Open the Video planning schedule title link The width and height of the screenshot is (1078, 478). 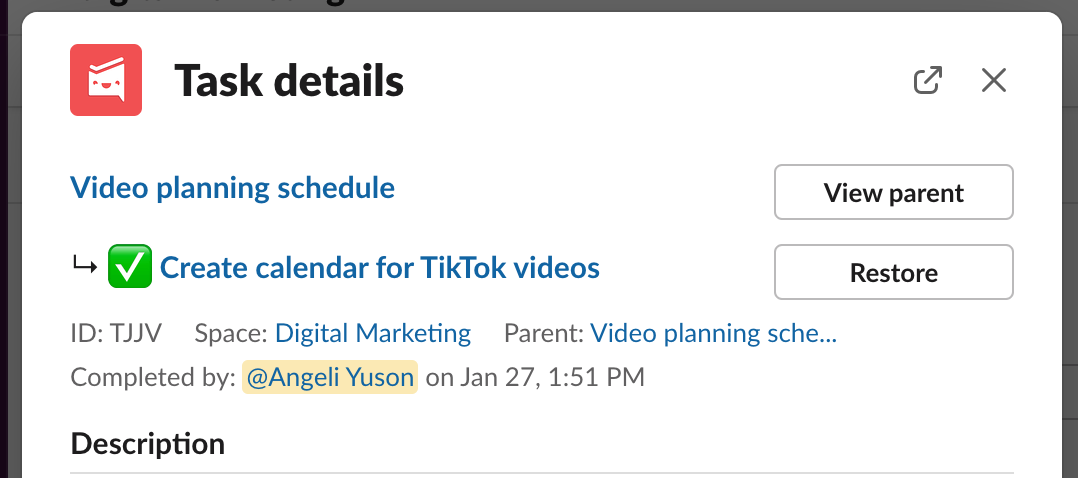[232, 187]
